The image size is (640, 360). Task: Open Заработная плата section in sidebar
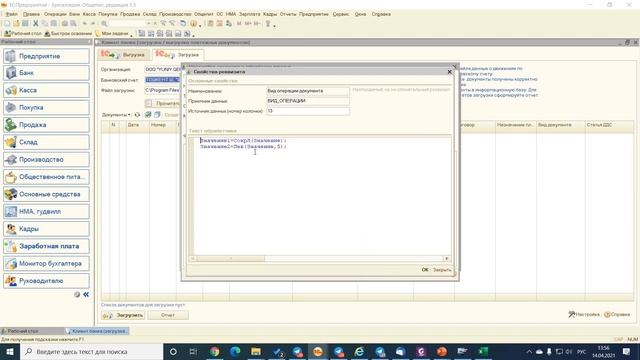tap(46, 246)
